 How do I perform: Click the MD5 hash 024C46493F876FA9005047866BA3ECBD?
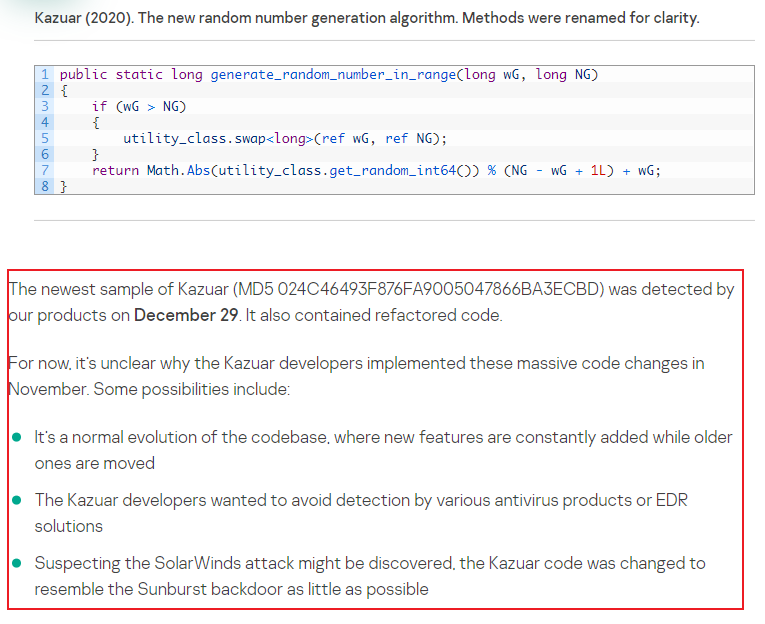[438, 289]
